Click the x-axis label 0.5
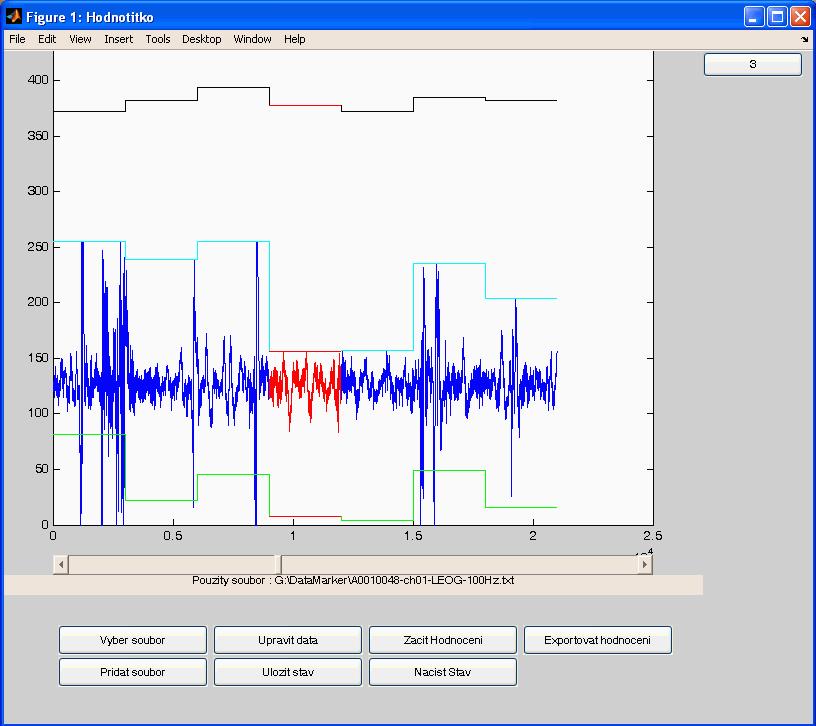Screen dimensions: 816x726 click(x=173, y=536)
